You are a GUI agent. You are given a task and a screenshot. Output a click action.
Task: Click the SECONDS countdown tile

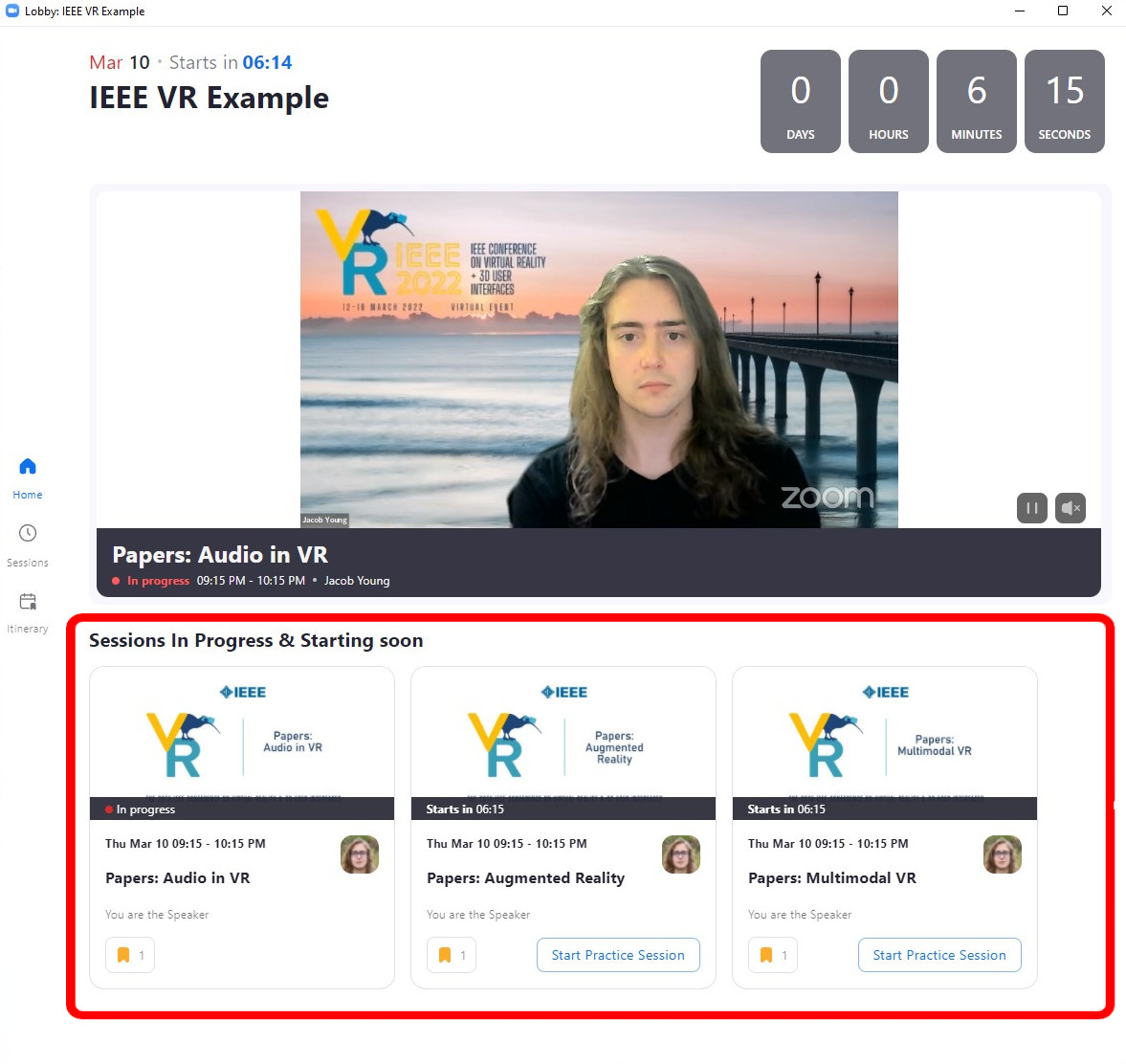pos(1064,101)
